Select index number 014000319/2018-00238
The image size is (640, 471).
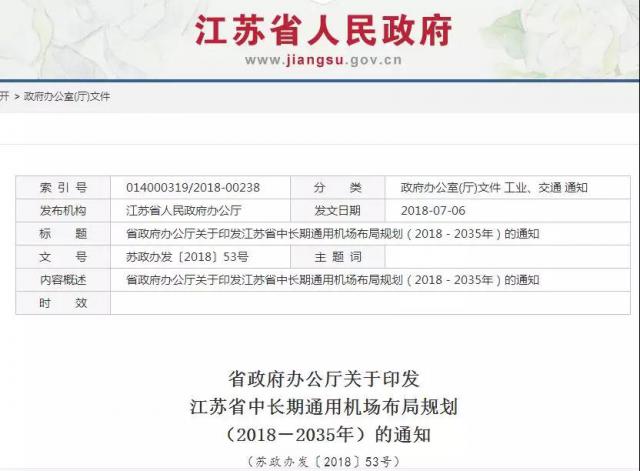click(193, 188)
